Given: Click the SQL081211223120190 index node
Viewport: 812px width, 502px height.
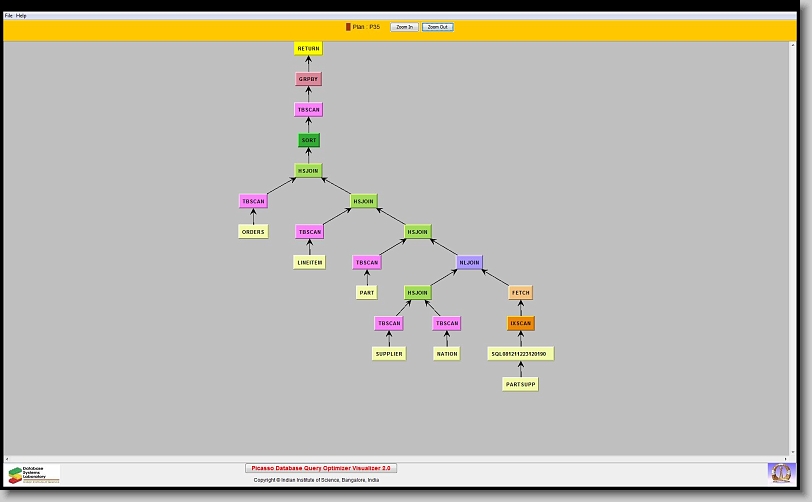Looking at the screenshot, I should pyautogui.click(x=520, y=354).
